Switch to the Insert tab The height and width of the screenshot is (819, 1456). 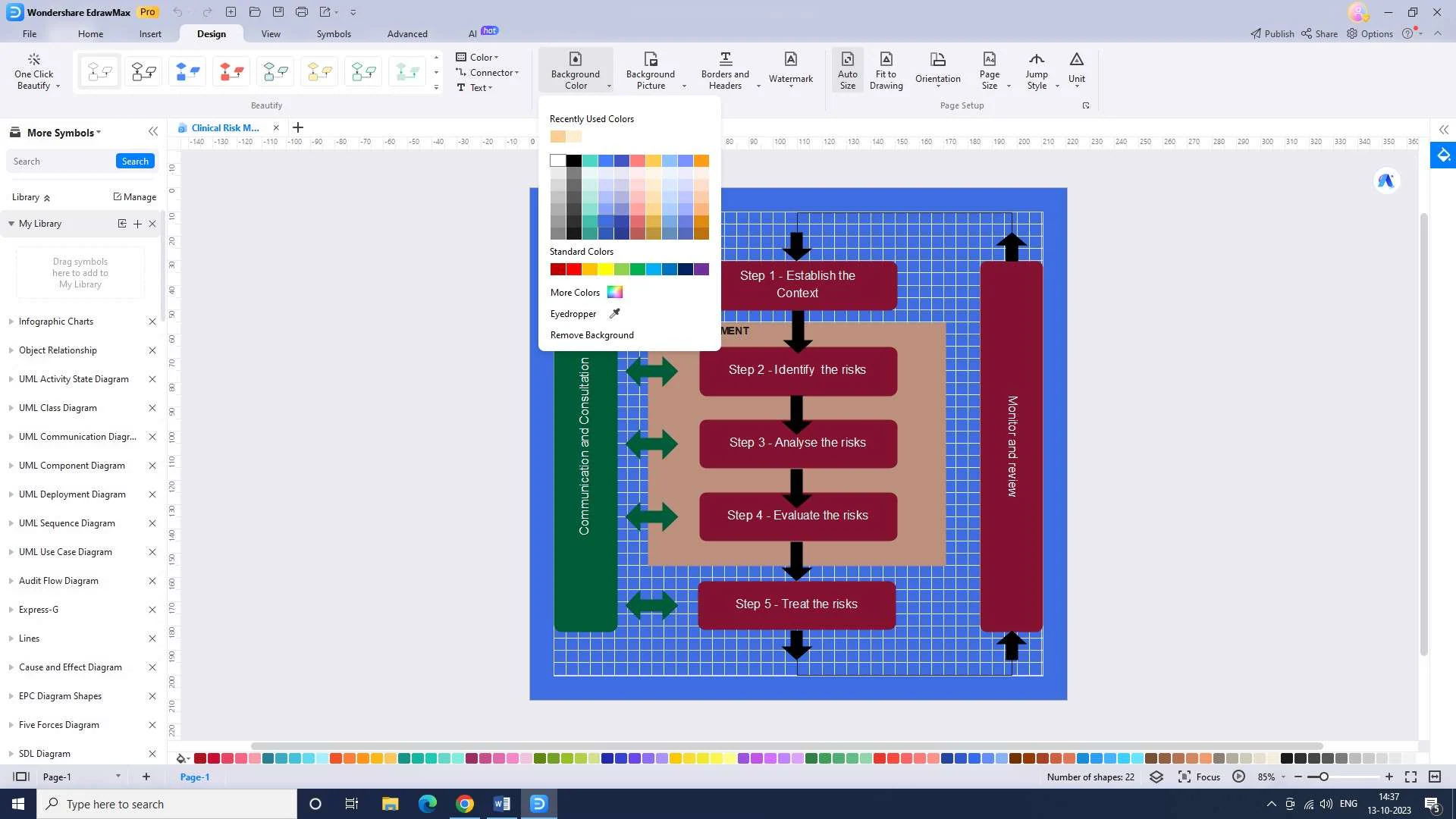tap(150, 34)
